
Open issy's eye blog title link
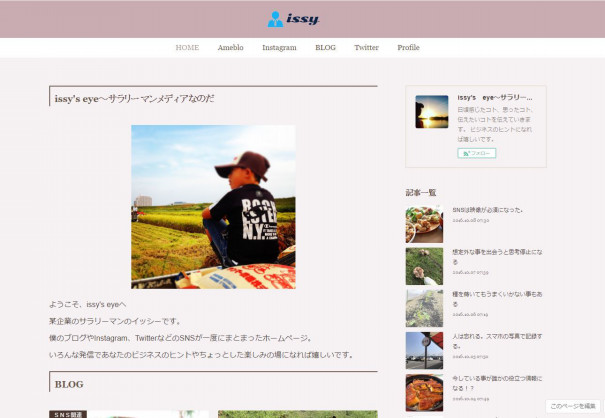click(495, 98)
